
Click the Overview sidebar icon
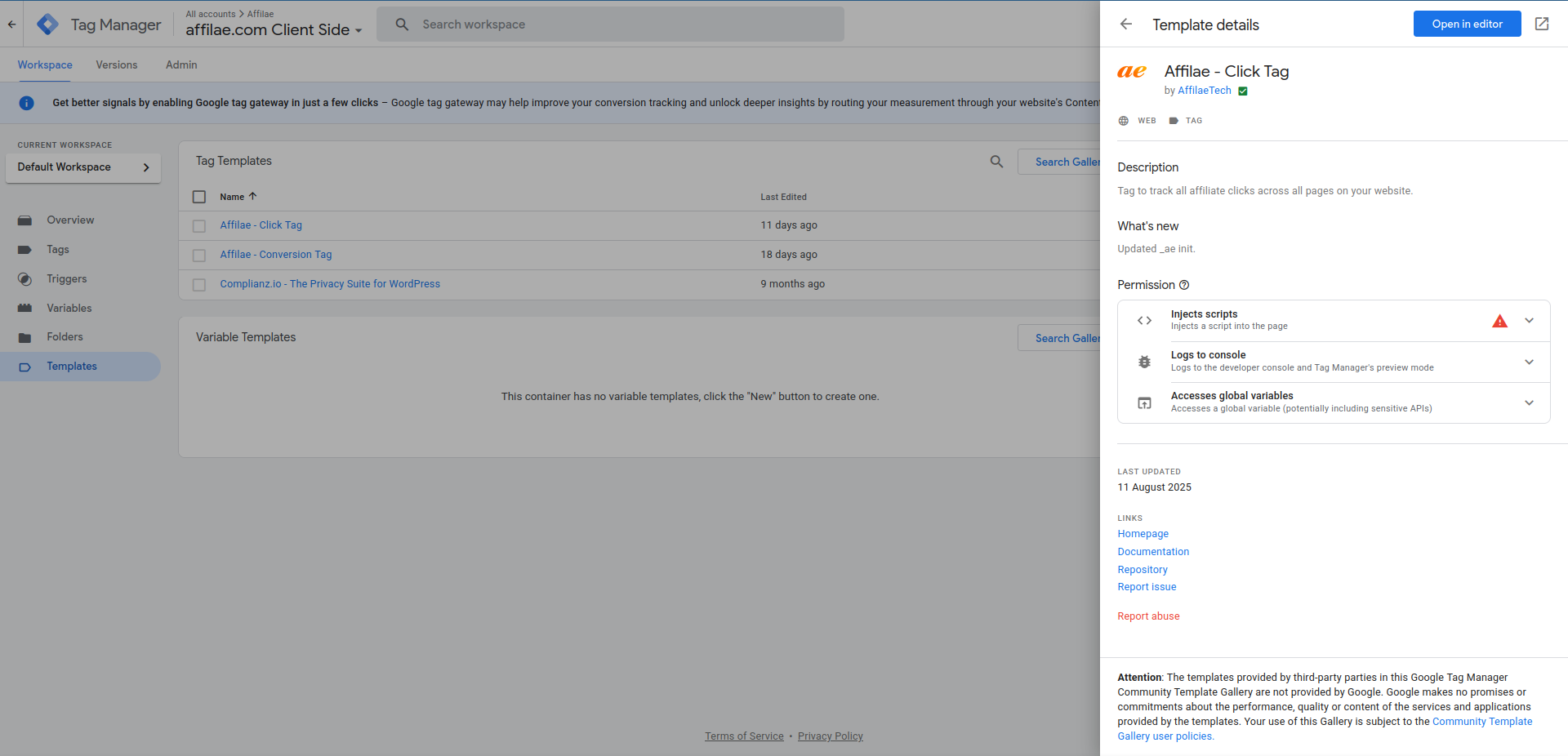[24, 220]
